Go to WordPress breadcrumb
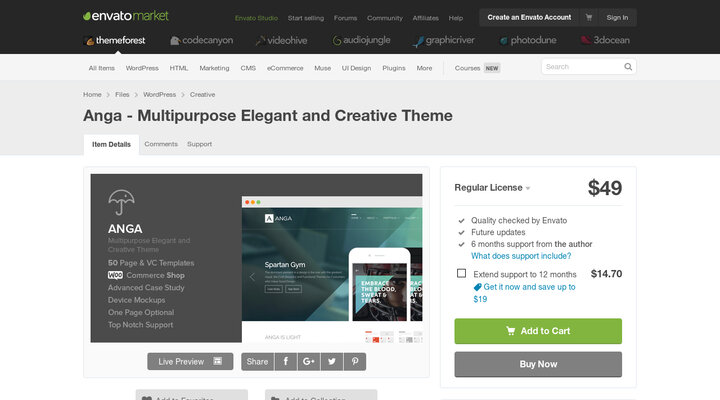The width and height of the screenshot is (720, 400). coord(159,95)
